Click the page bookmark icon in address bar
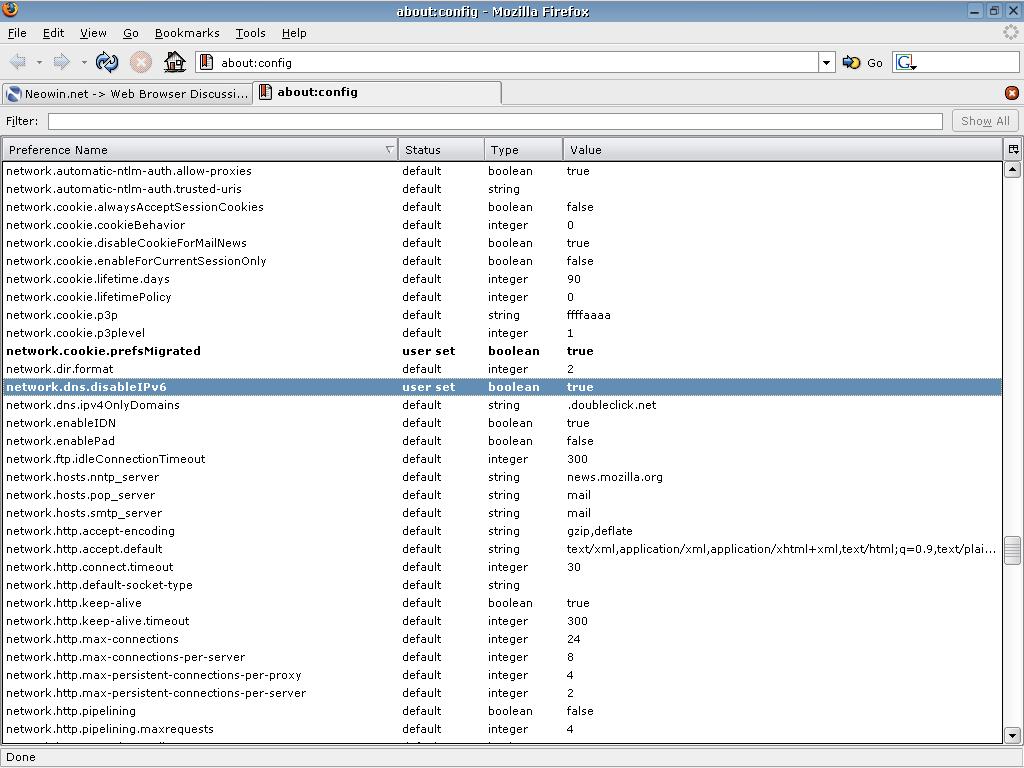The width and height of the screenshot is (1024, 768). (207, 62)
